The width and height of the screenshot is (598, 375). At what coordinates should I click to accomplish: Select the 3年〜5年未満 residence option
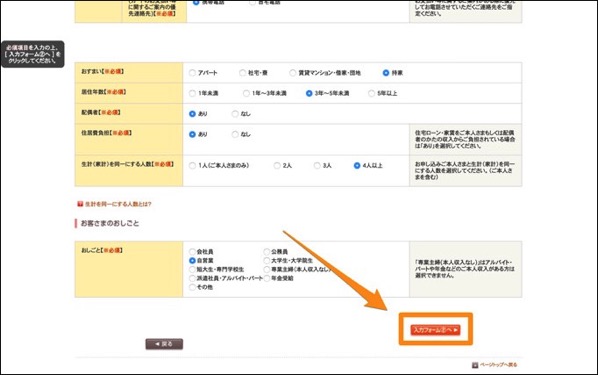[x=309, y=93]
